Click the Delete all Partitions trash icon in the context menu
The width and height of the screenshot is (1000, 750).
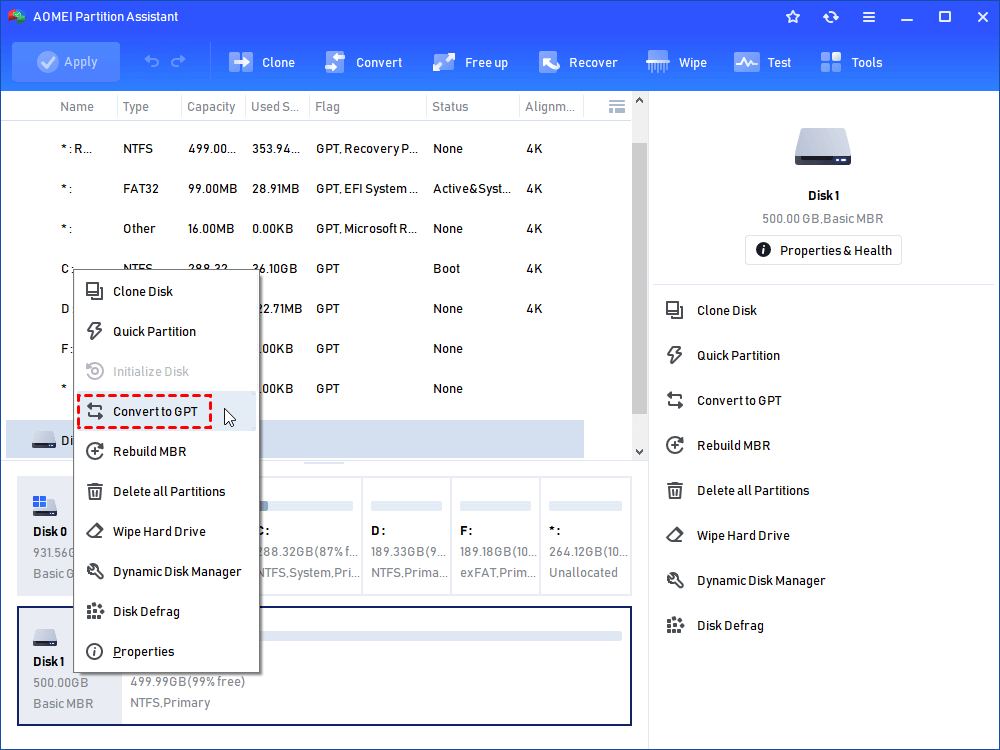click(94, 492)
